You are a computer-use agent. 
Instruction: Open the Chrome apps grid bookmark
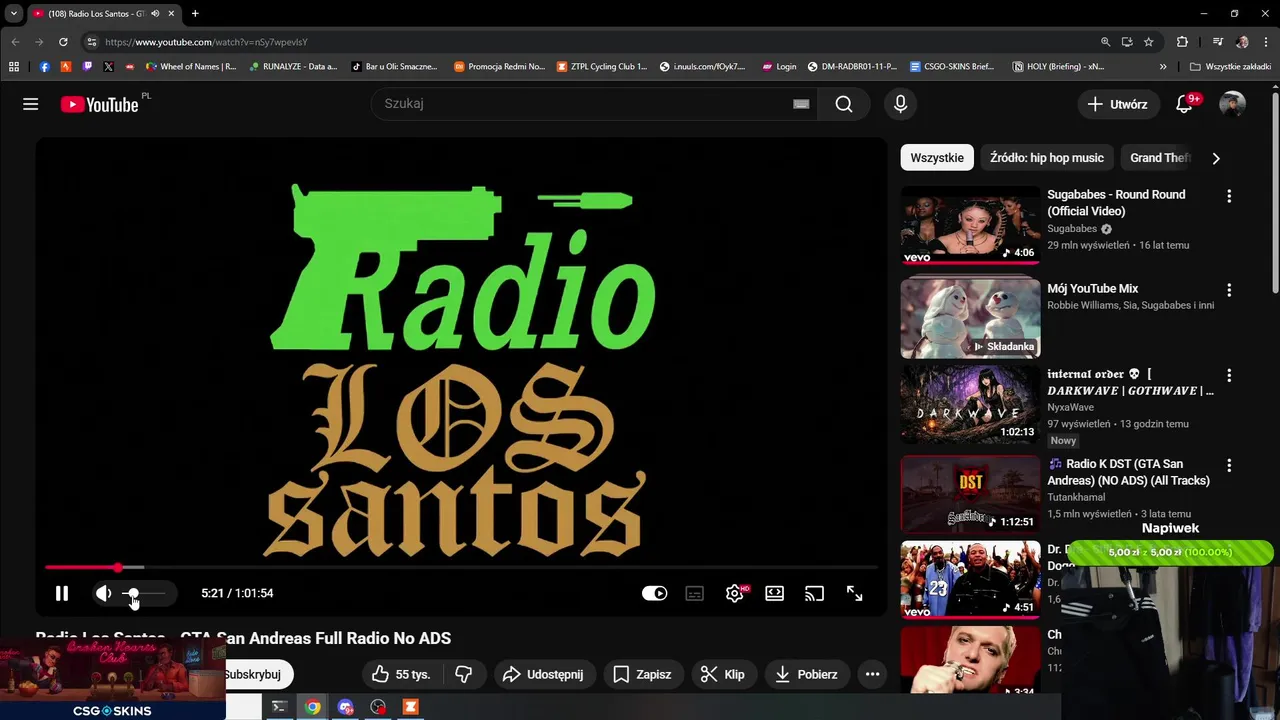(14, 67)
